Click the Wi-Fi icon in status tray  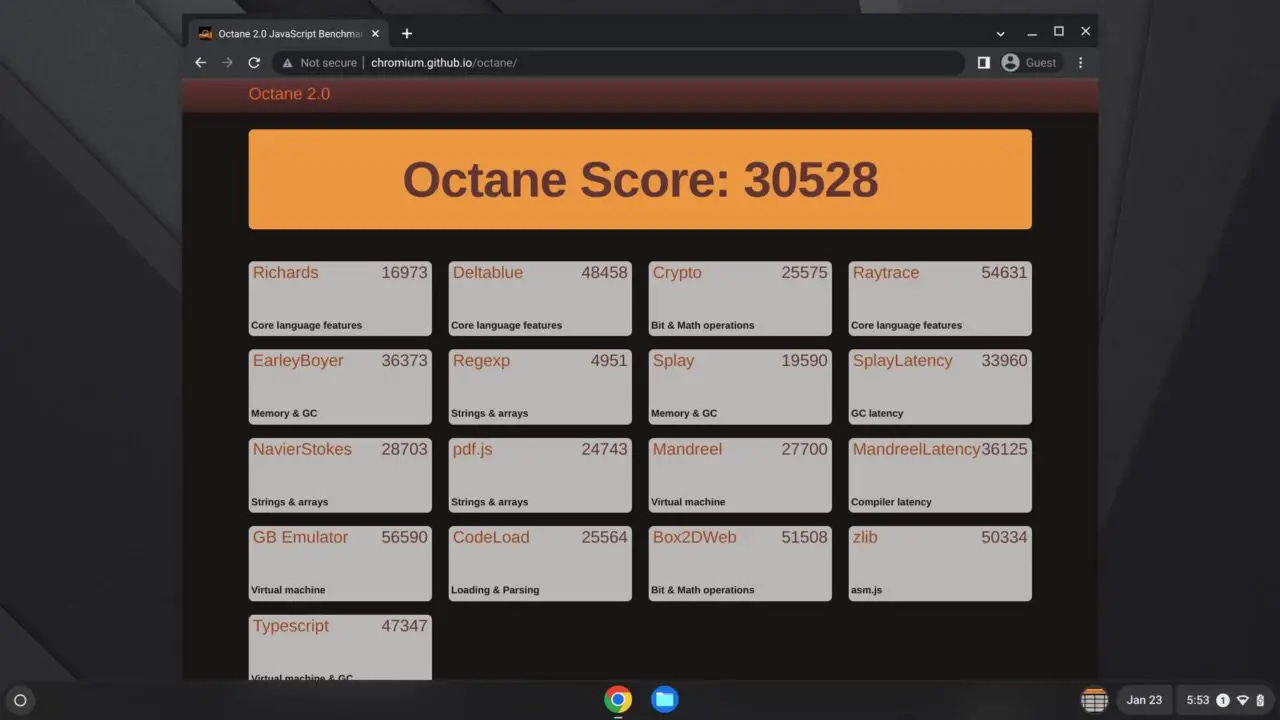tap(1243, 700)
